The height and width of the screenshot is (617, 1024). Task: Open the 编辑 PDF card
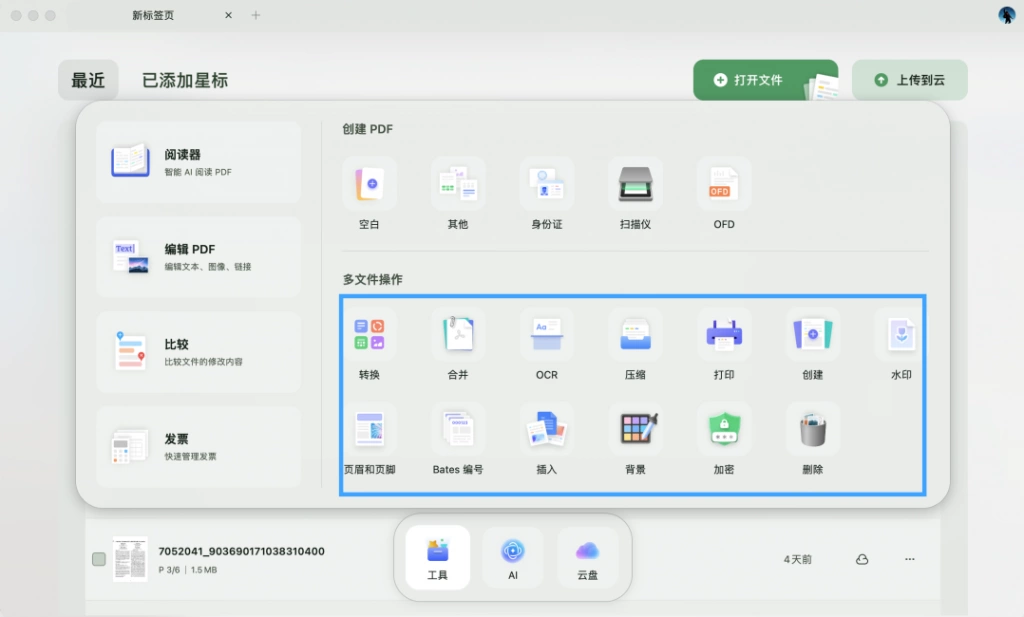(x=199, y=257)
